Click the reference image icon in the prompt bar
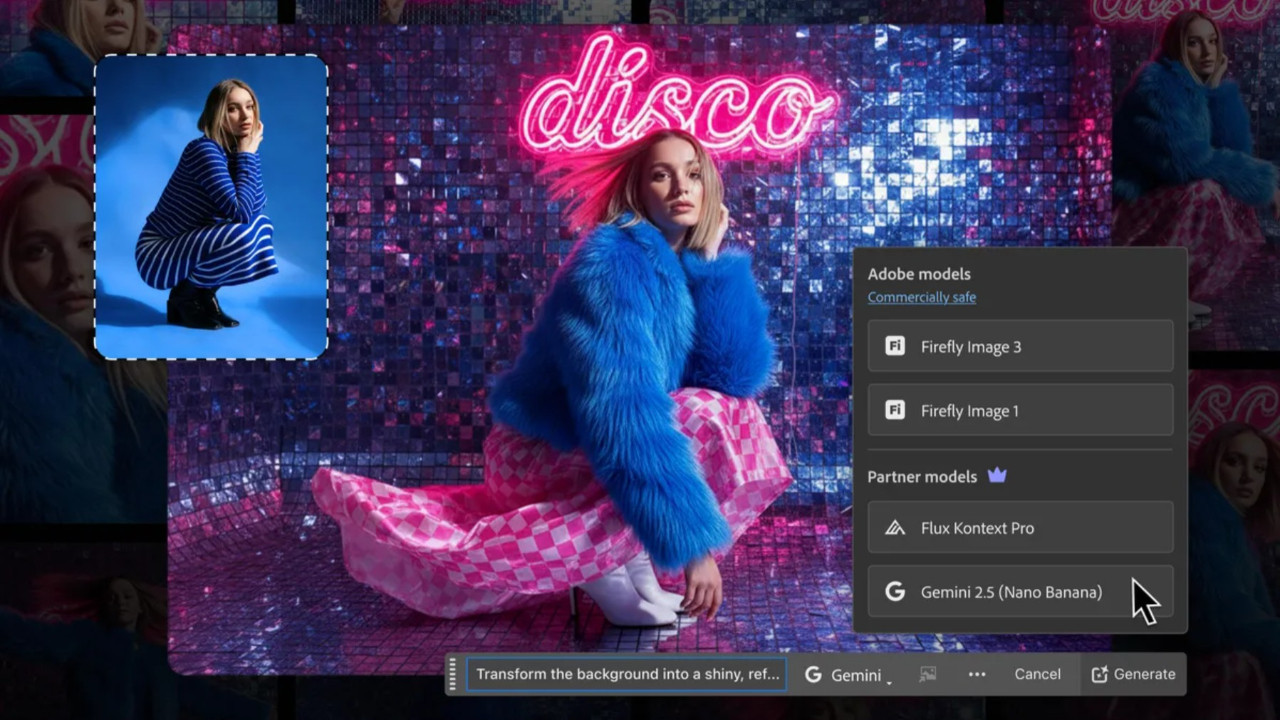1280x720 pixels. 927,674
